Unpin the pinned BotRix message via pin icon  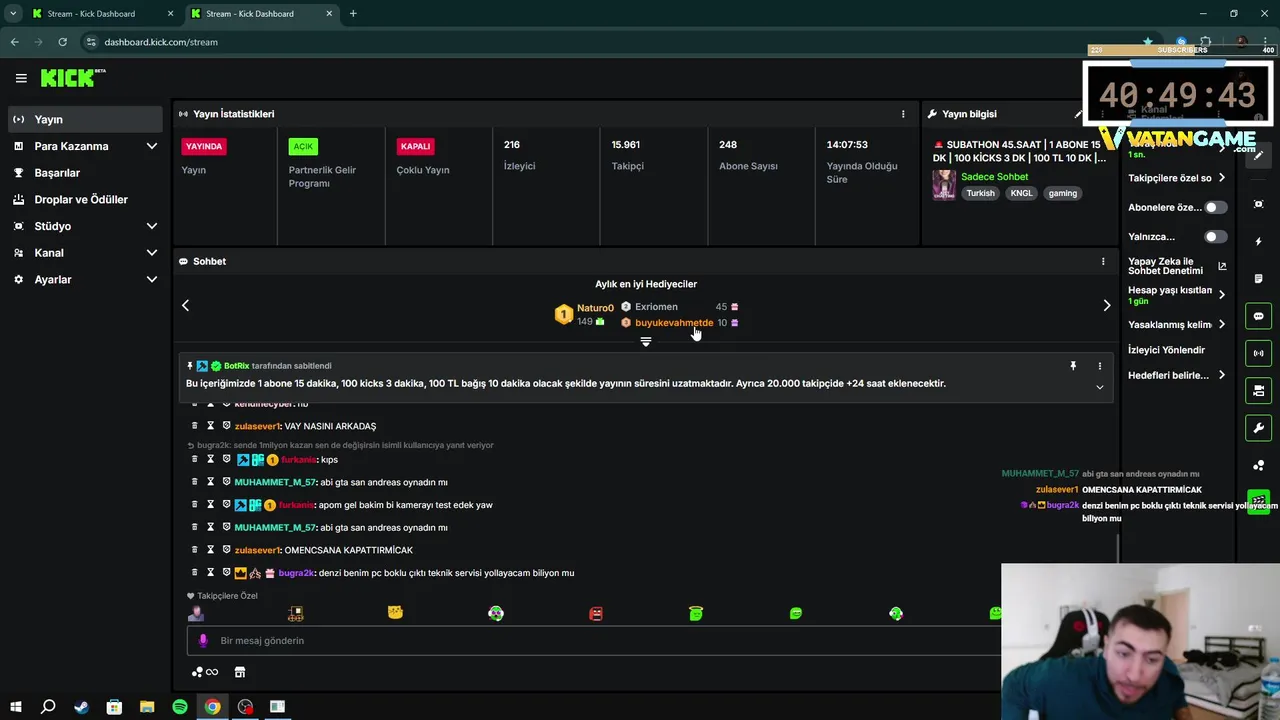[1073, 366]
